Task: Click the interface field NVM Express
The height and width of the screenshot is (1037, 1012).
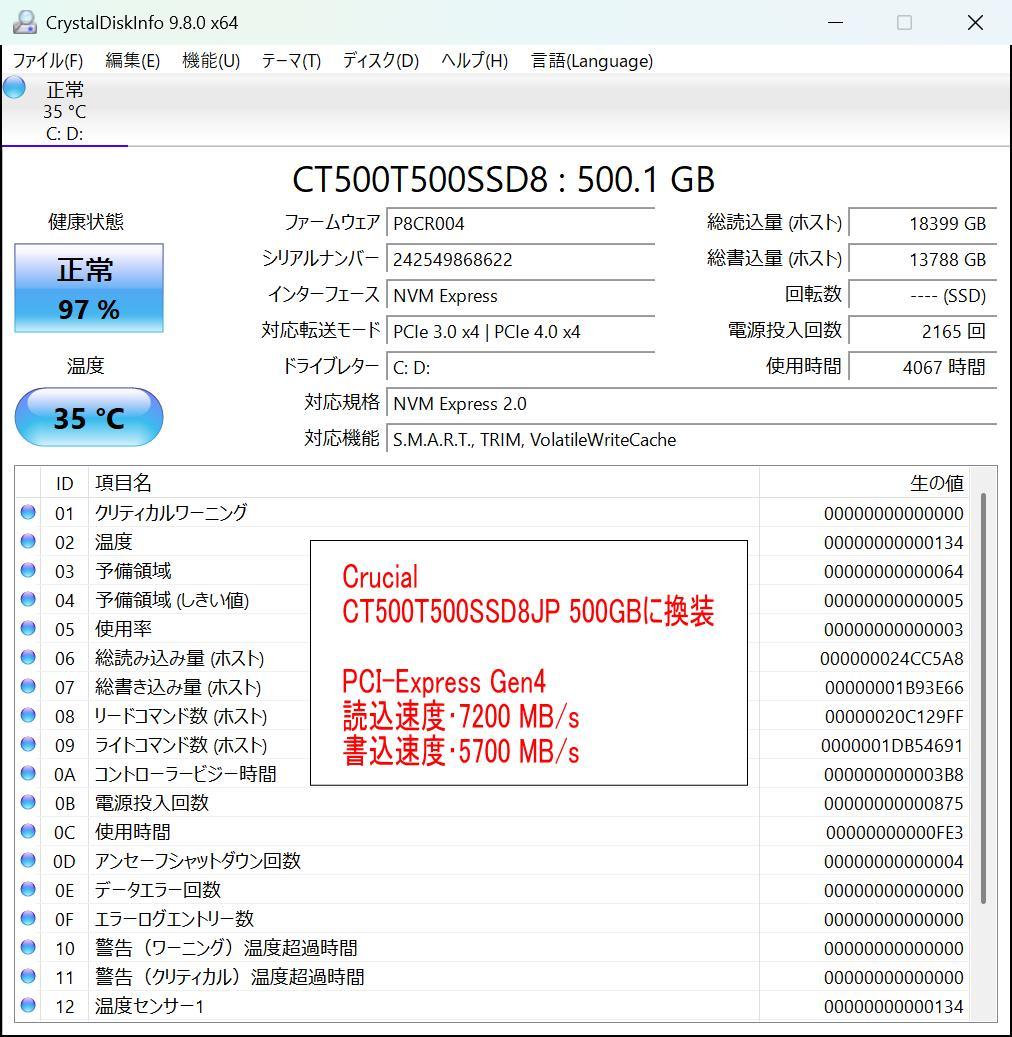Action: [521, 296]
